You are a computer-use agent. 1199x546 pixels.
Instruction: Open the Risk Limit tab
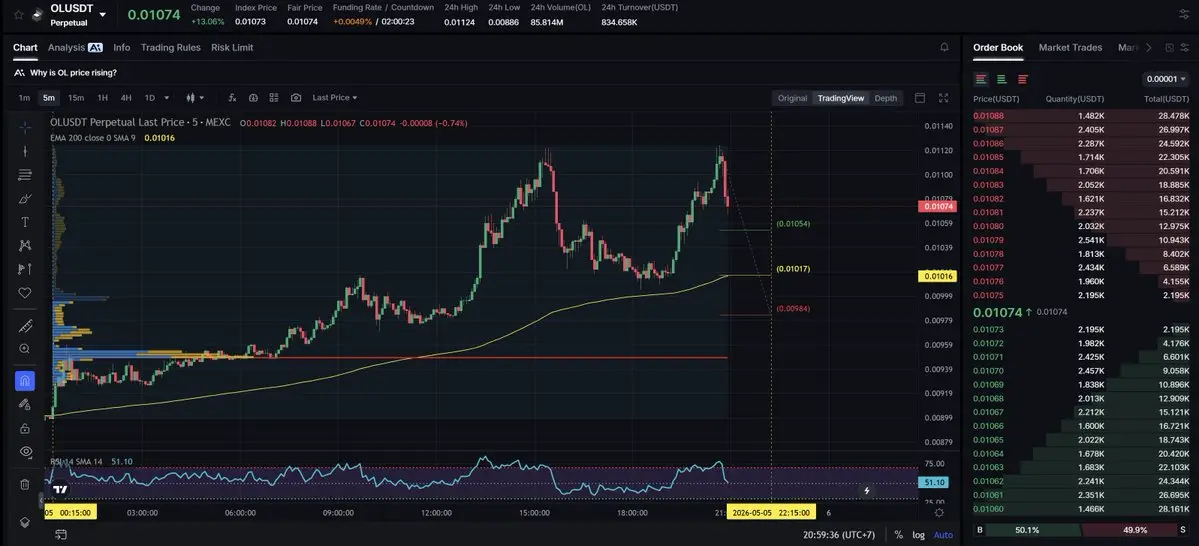[232, 47]
